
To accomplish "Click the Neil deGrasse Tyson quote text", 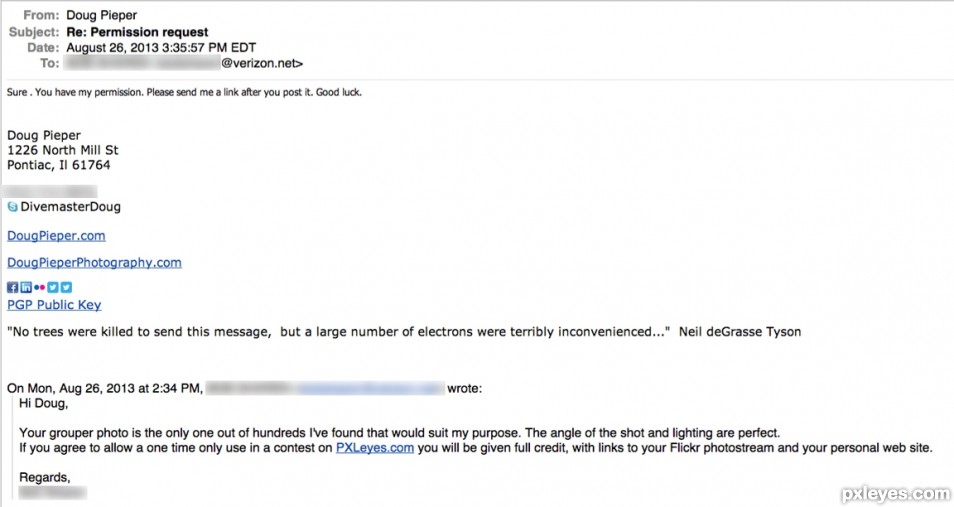I will 404,332.
